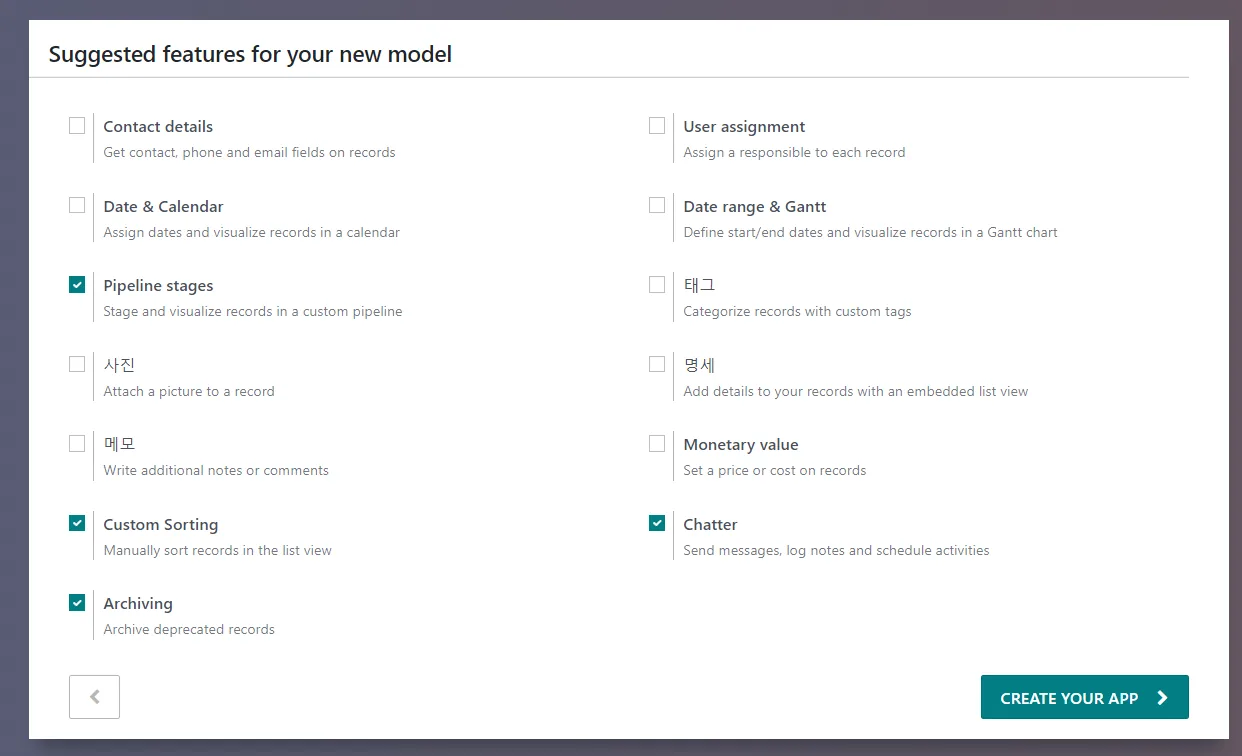
Task: Enable the Contact details checkbox
Action: pos(77,126)
